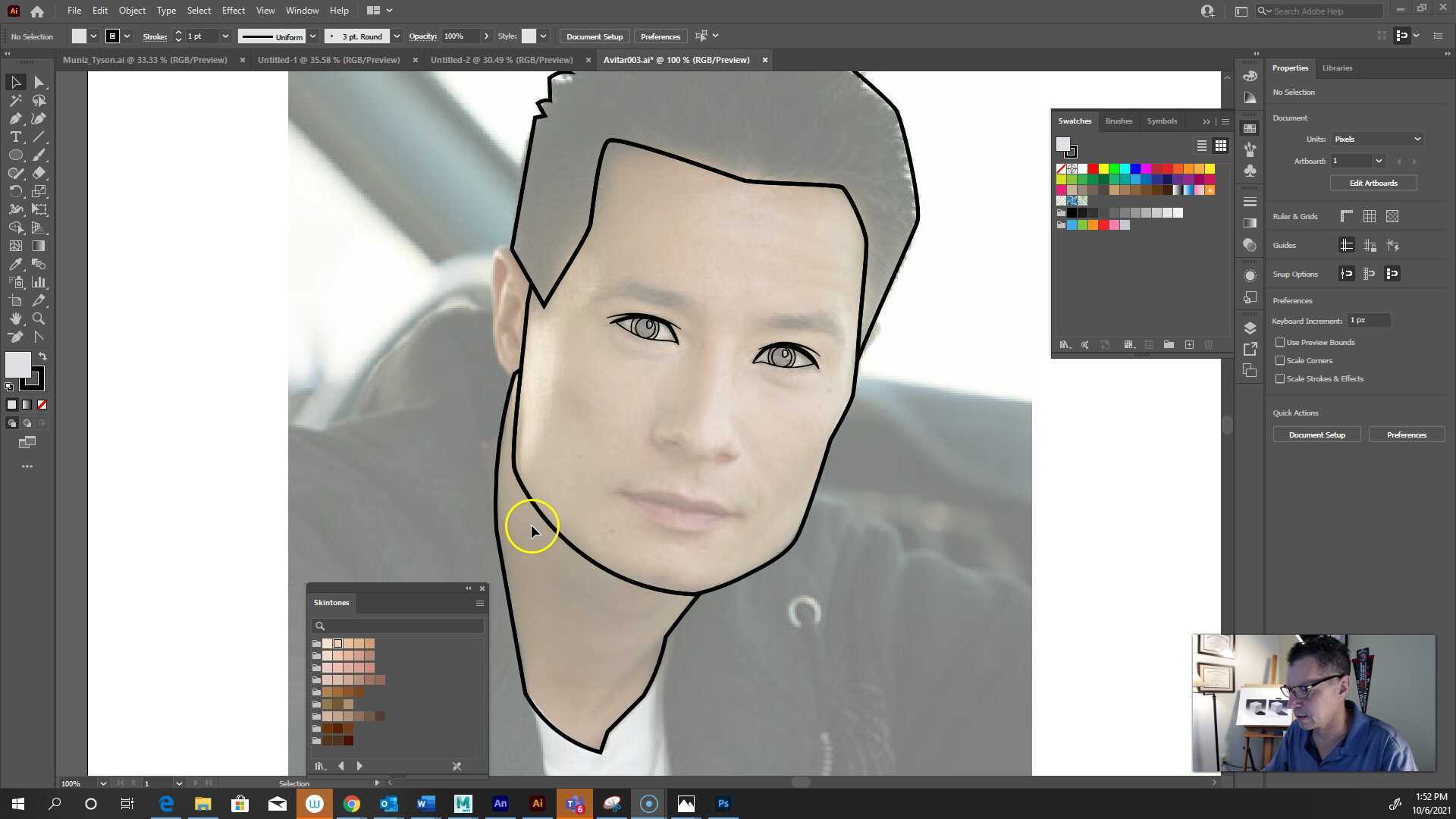Viewport: 1456px width, 819px height.
Task: Enable Scale Corners
Action: point(1280,360)
